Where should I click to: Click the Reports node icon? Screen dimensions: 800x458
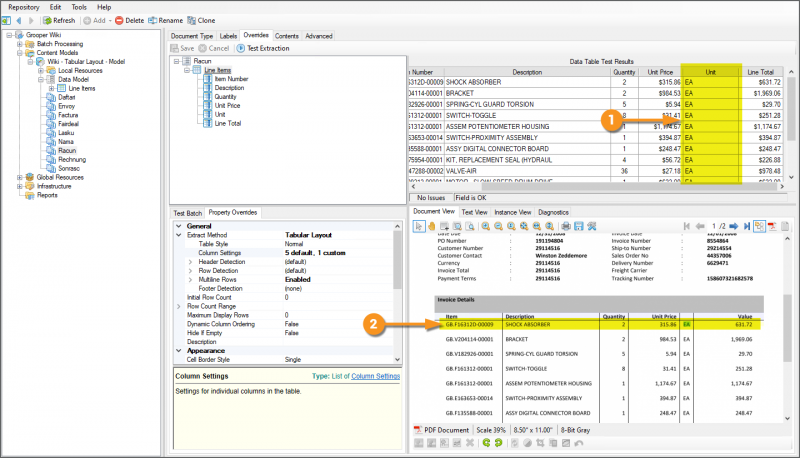click(30, 195)
